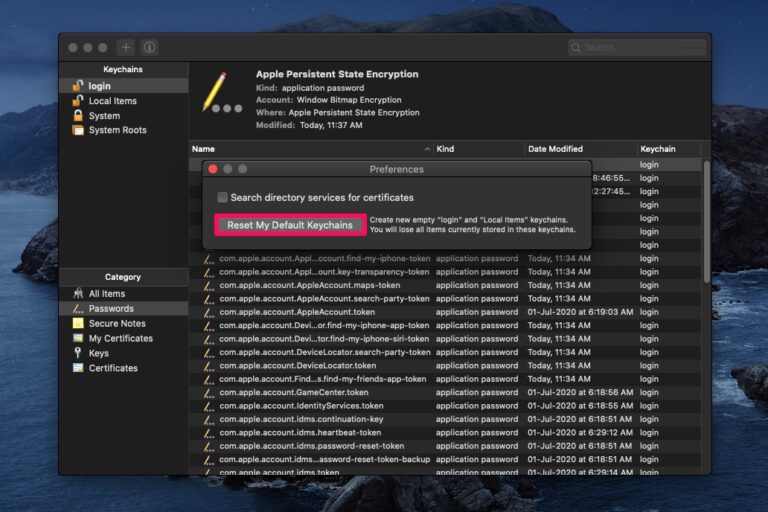
Task: Select find-my-iphone-siri-token row
Action: tap(445, 339)
